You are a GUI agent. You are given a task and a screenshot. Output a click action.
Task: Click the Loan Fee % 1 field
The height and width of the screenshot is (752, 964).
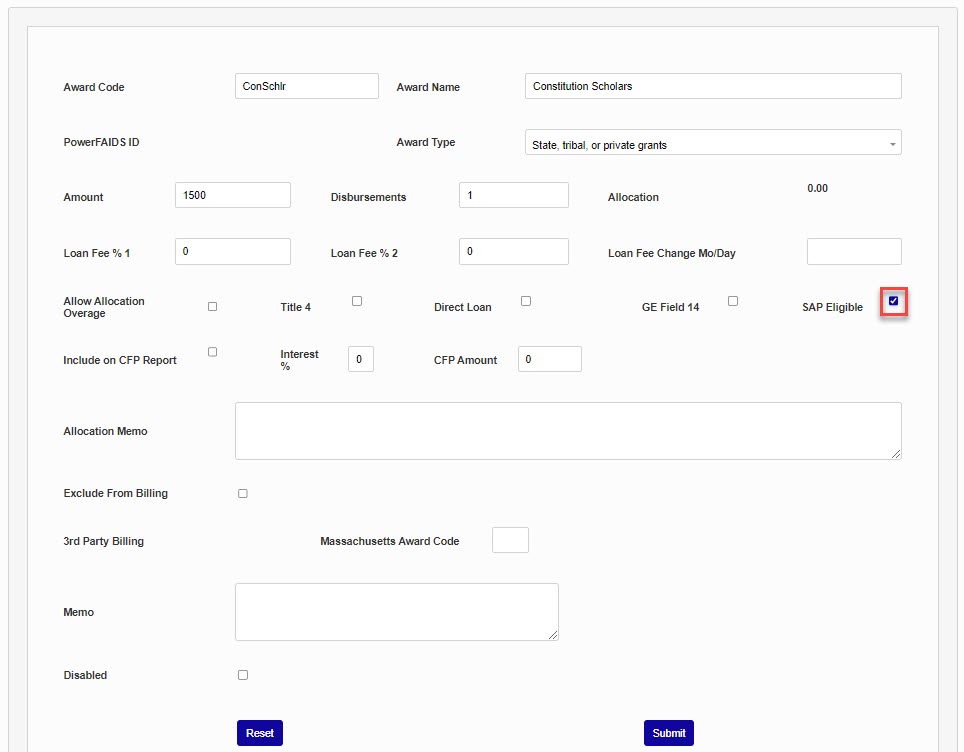click(x=232, y=252)
